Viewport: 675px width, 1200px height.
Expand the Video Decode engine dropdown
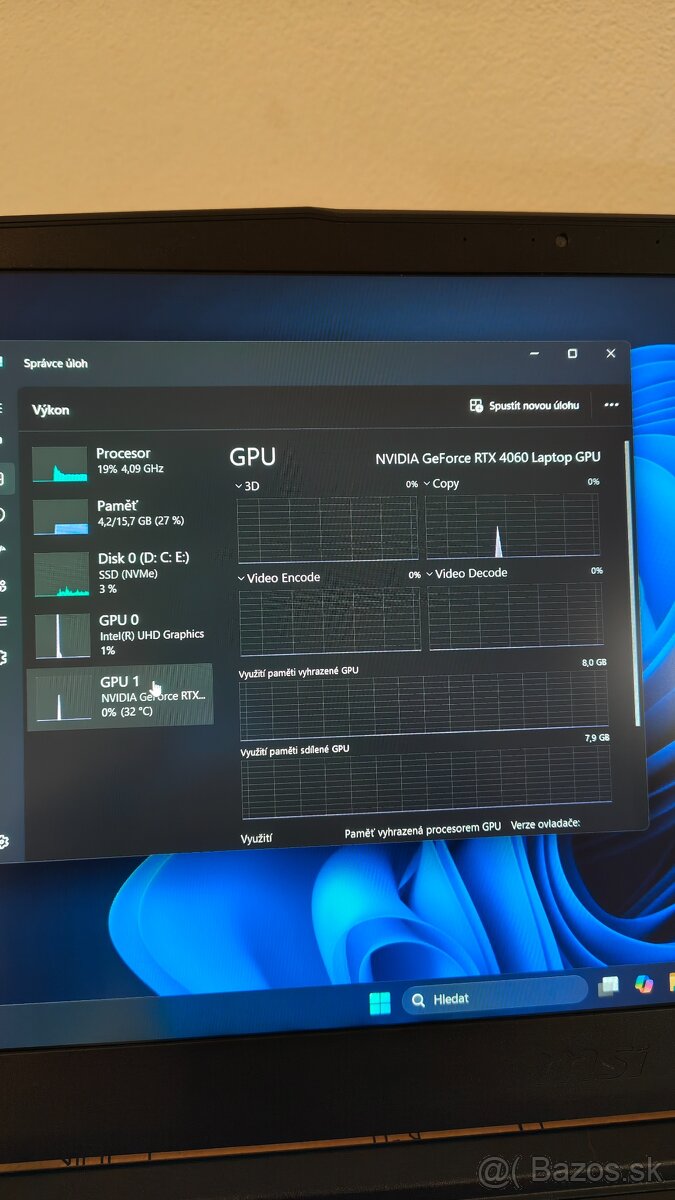tap(430, 574)
